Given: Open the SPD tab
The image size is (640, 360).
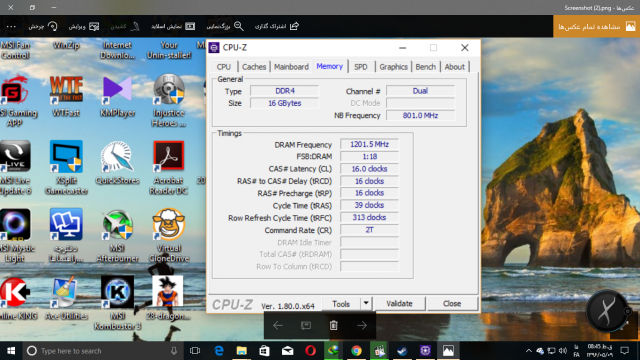Looking at the screenshot, I should coord(360,67).
